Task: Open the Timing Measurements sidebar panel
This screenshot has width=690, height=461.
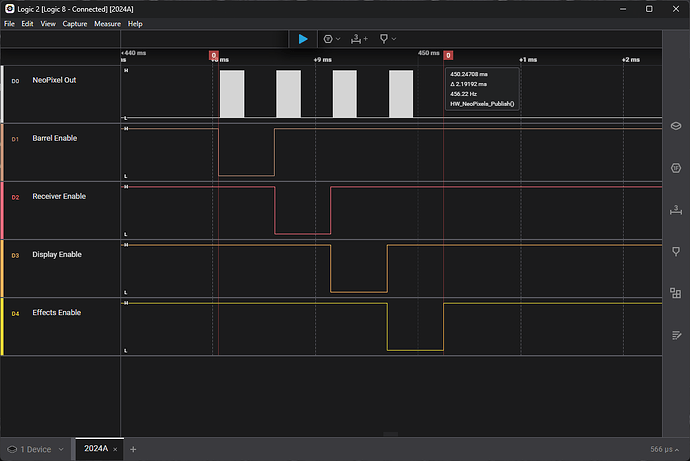Action: point(675,209)
